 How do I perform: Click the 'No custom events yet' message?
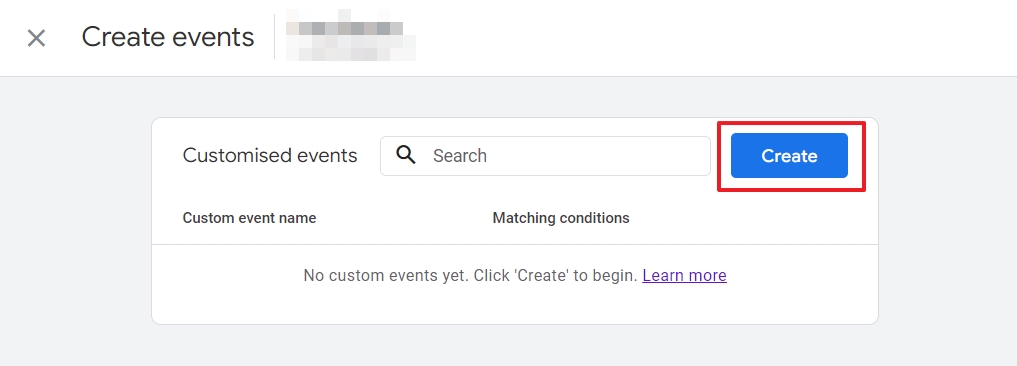470,275
